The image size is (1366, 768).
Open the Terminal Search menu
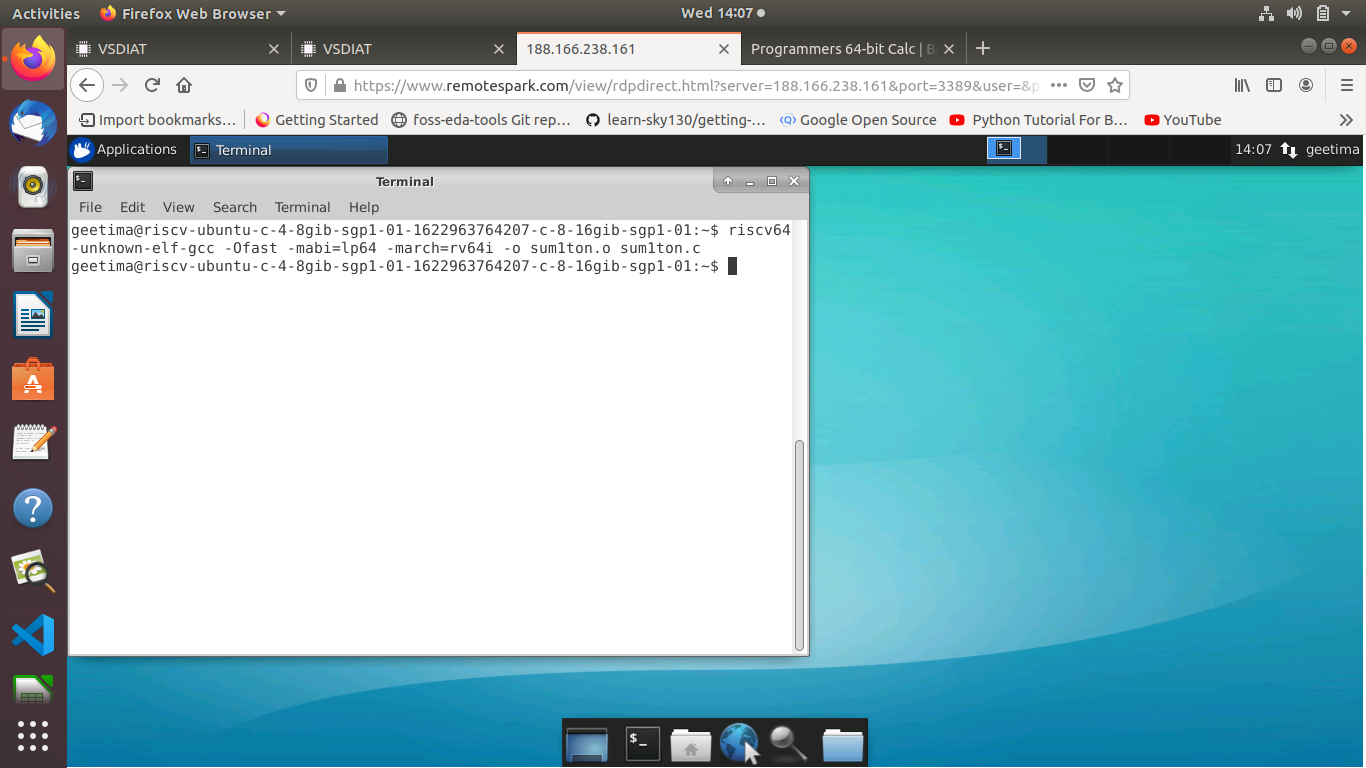[x=235, y=207]
